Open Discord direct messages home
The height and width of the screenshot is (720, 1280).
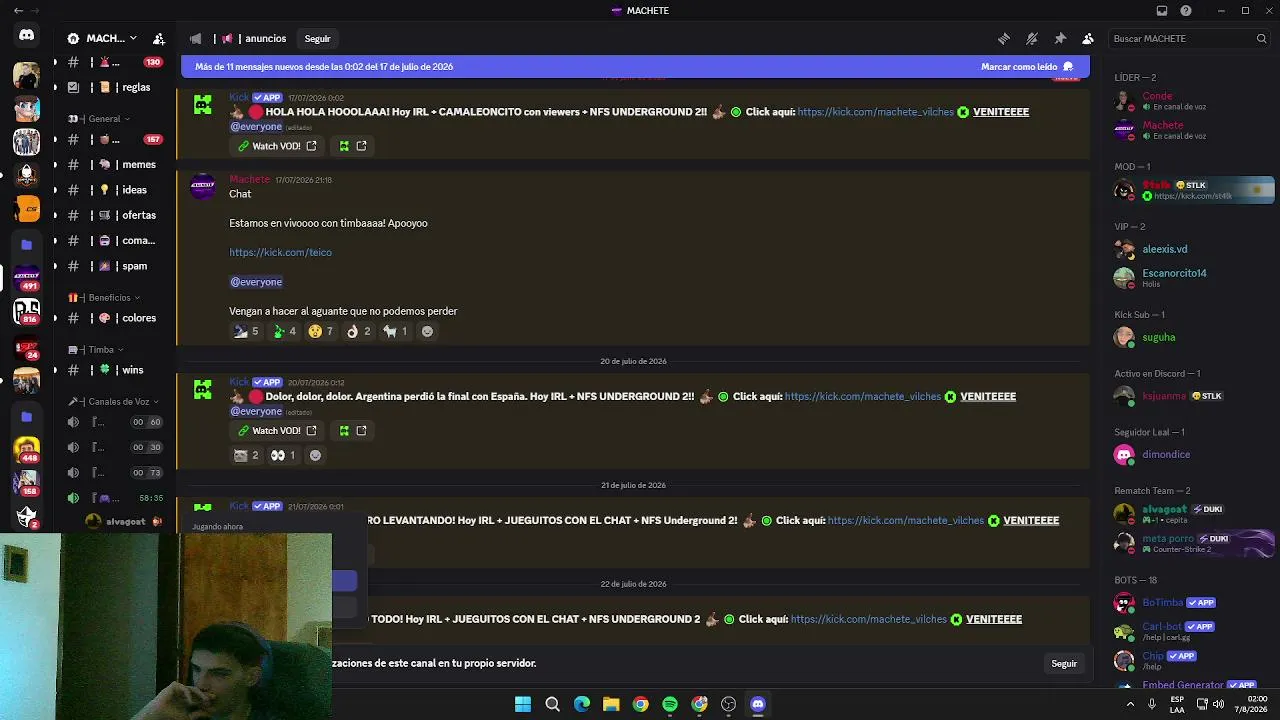point(27,35)
